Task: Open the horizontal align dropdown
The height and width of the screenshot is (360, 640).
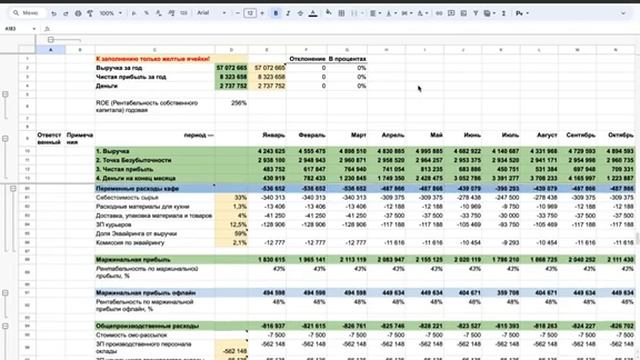Action: pos(375,13)
